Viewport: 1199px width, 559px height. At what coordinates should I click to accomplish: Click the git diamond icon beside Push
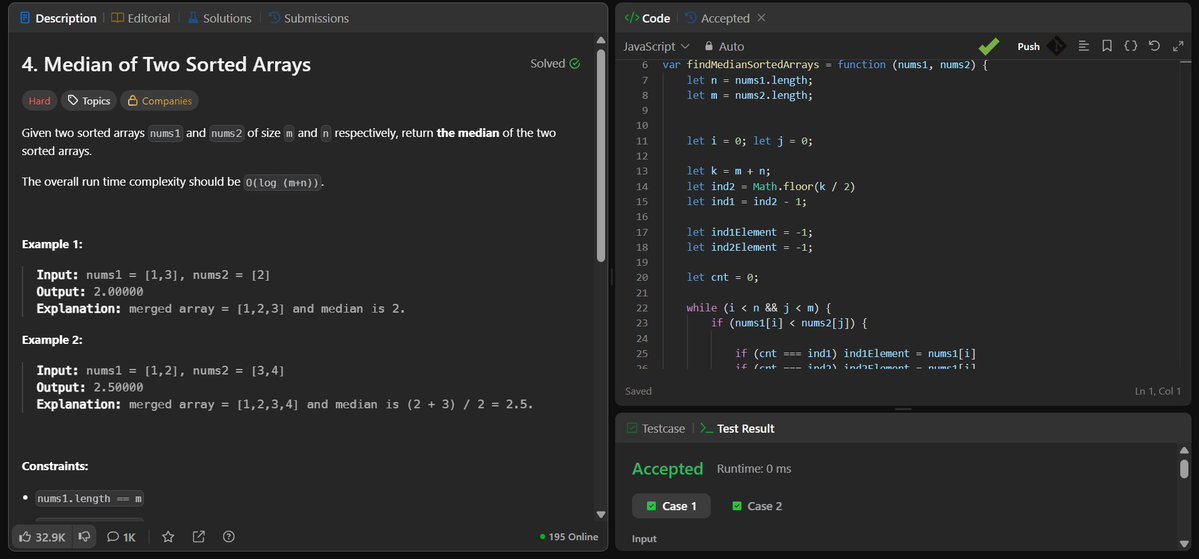click(1056, 46)
